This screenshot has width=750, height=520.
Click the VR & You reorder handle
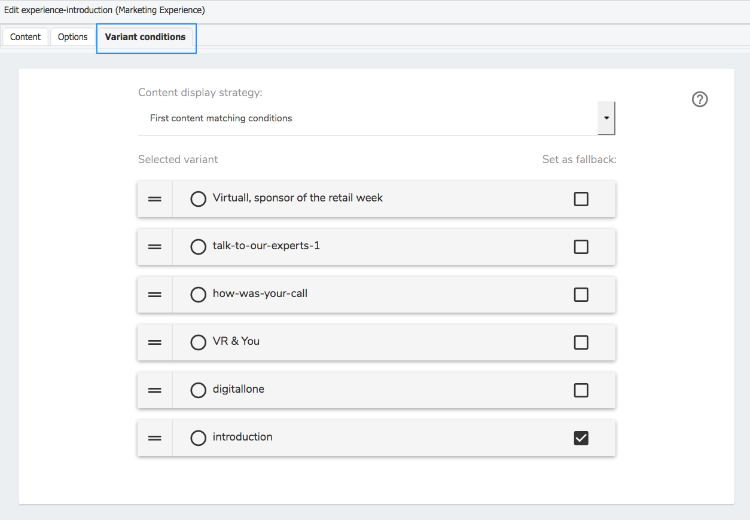point(154,343)
